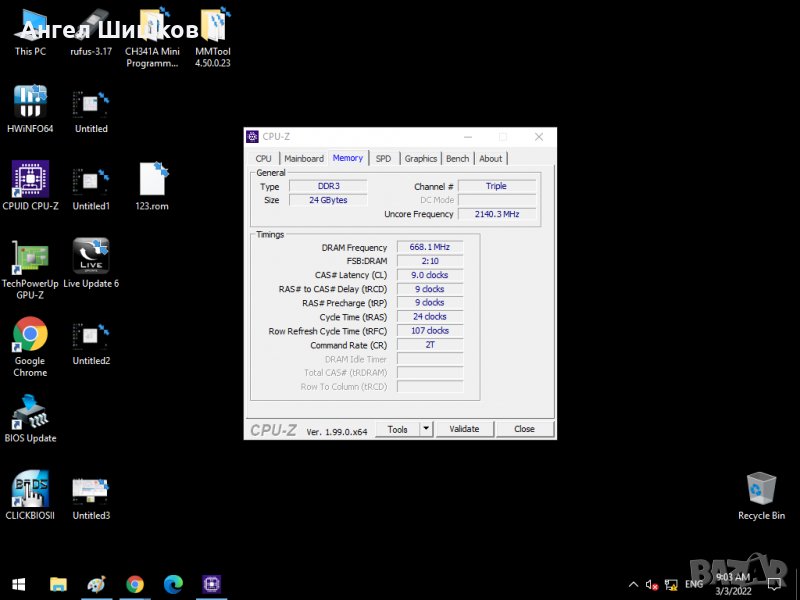The width and height of the screenshot is (800, 600).
Task: Open the 123.rom file
Action: (x=152, y=181)
